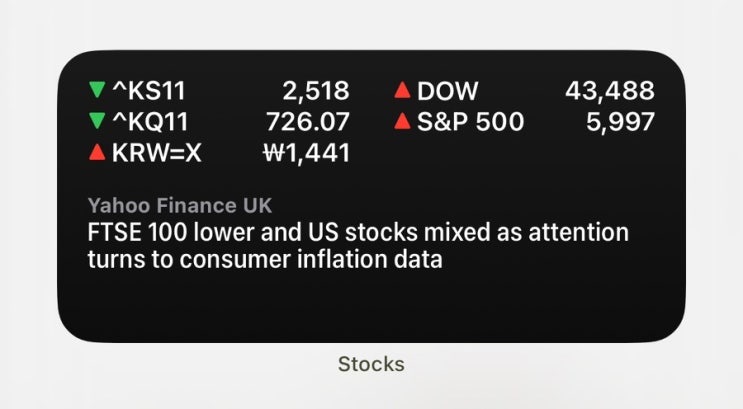The width and height of the screenshot is (743, 409).
Task: Click the DOW value 43,488
Action: click(610, 92)
